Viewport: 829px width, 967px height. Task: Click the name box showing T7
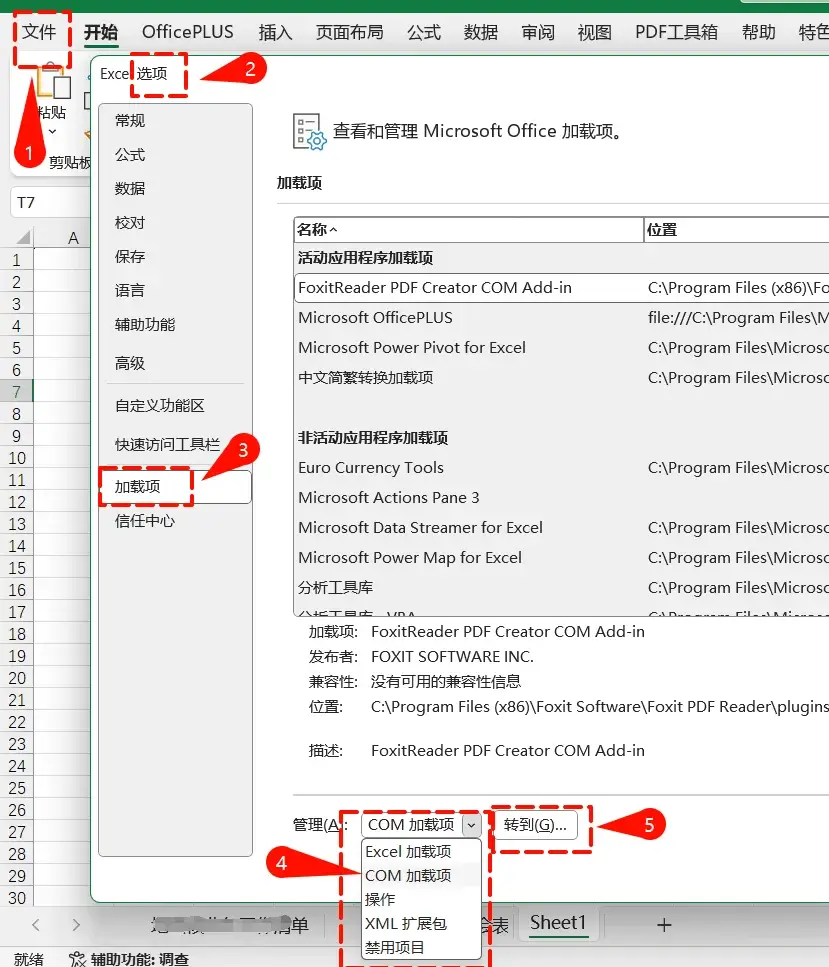(x=51, y=202)
